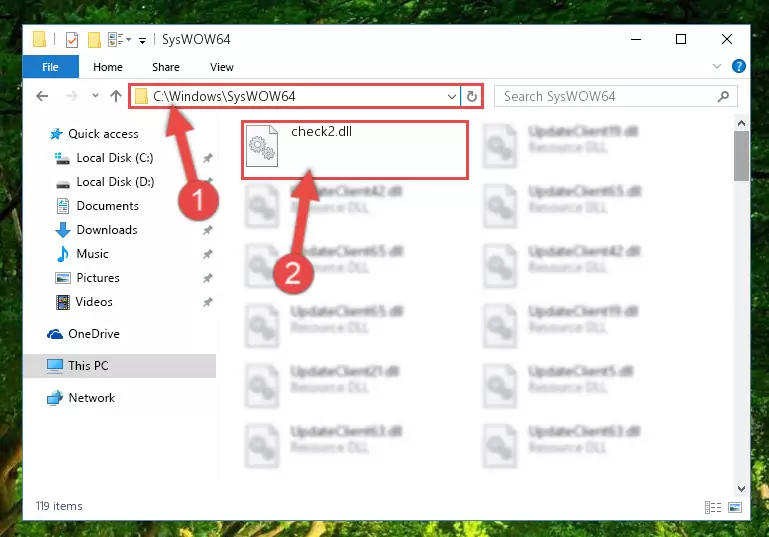Go up one folder level
This screenshot has height=537, width=769.
click(116, 96)
